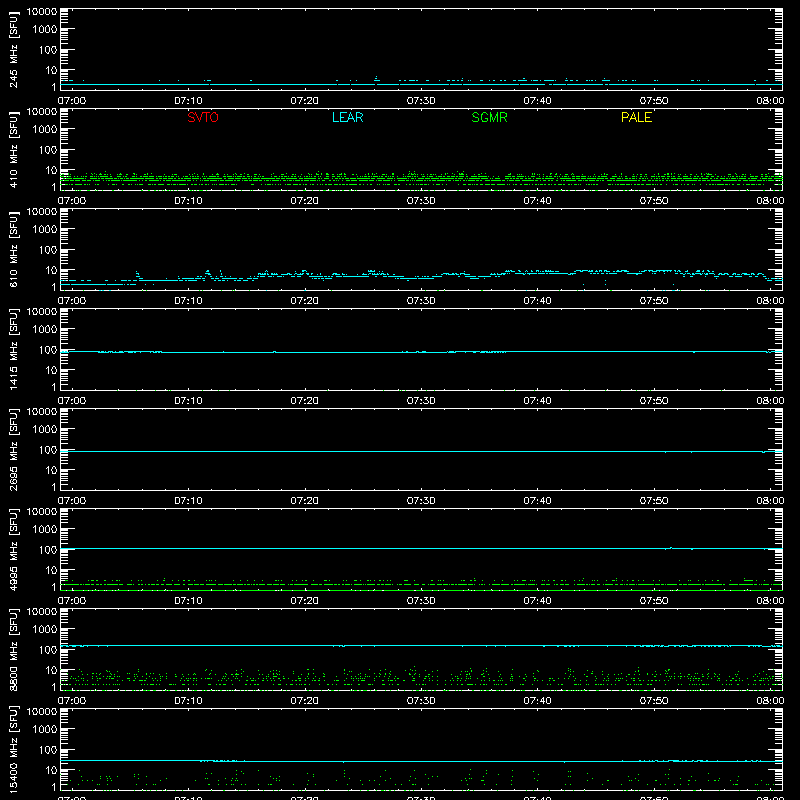This screenshot has width=800, height=800.
Task: Click 07:40 time label under 410 MHz panel
Action: click(537, 201)
